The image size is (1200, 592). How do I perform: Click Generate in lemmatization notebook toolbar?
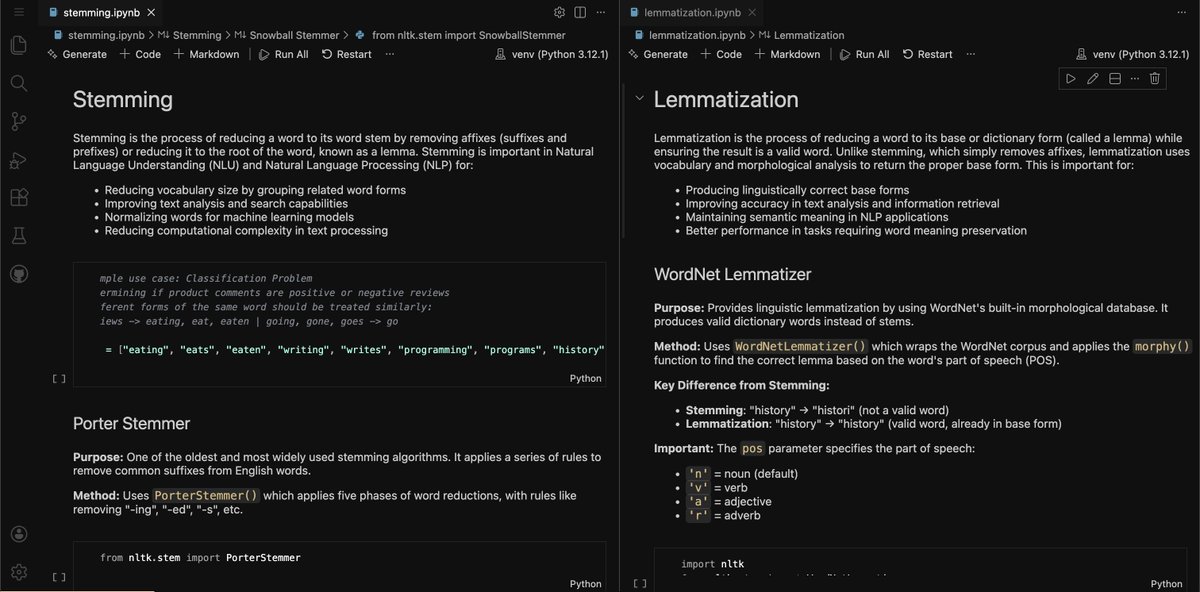[657, 54]
